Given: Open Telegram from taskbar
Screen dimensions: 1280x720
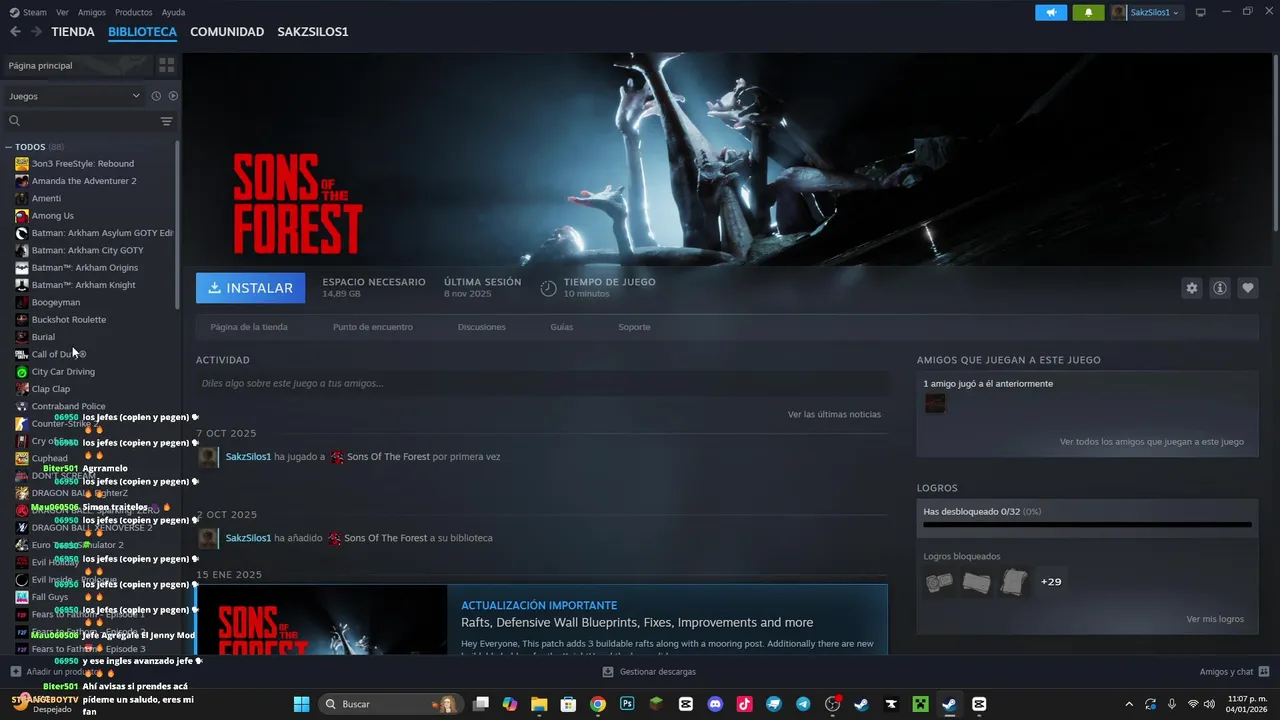Looking at the screenshot, I should click(803, 704).
